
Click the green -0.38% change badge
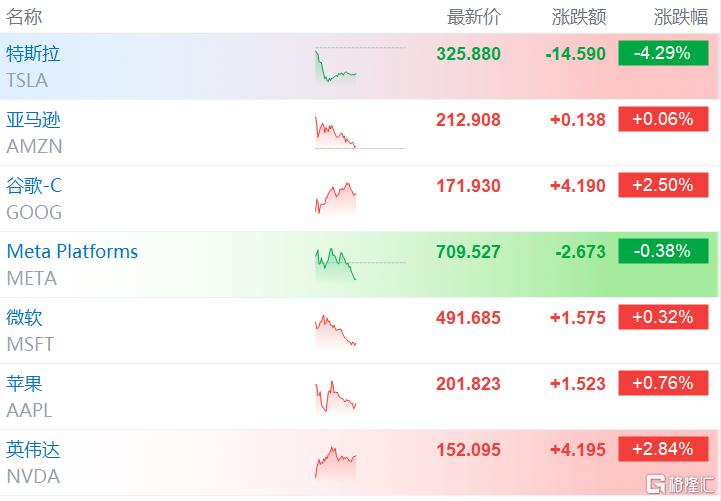coord(663,251)
